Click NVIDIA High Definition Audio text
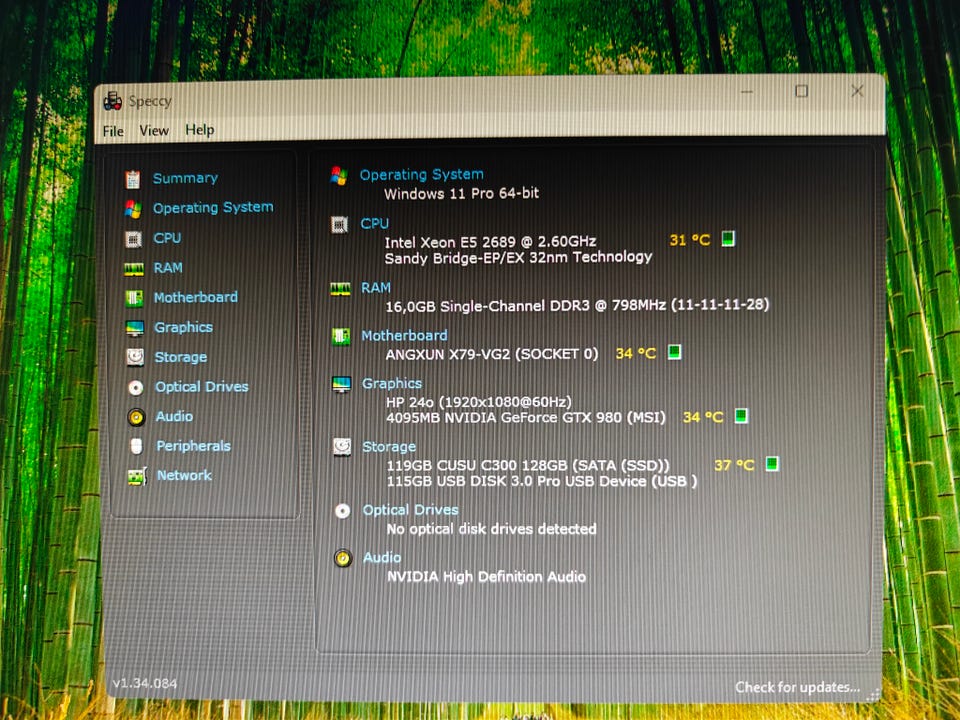This screenshot has width=960, height=720. point(487,577)
